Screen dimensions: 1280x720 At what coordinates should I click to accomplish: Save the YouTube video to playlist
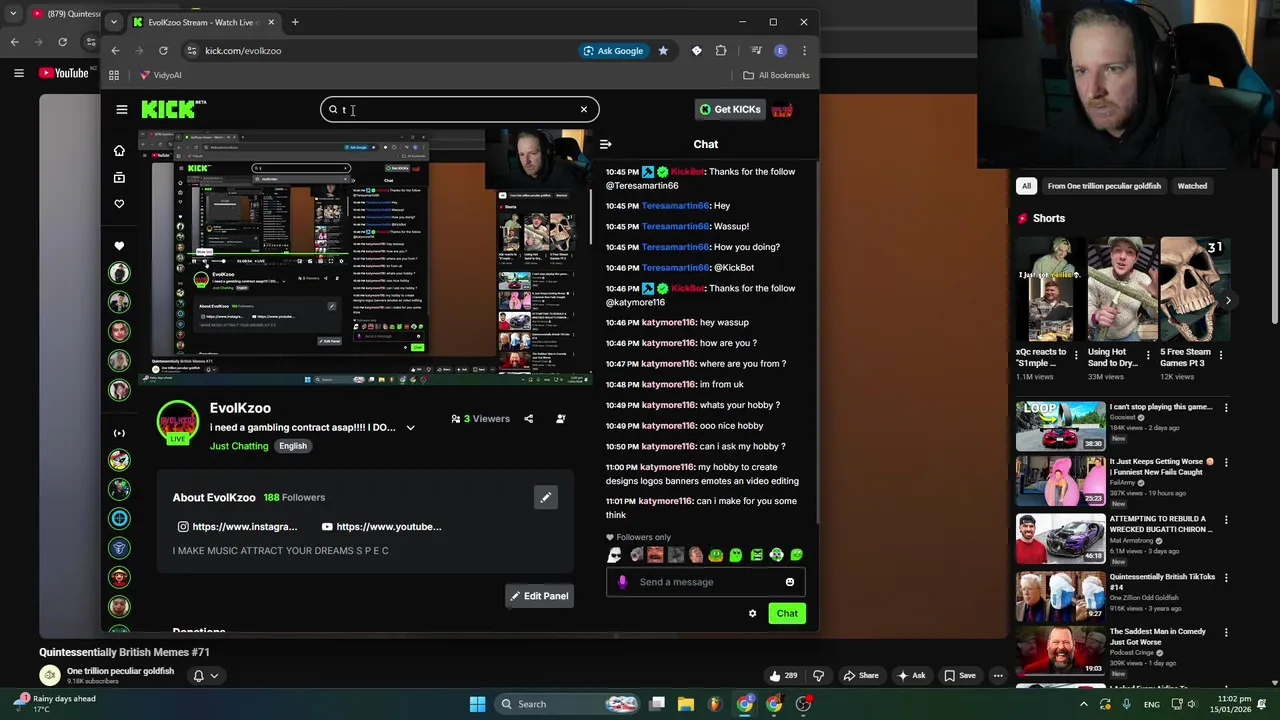960,676
